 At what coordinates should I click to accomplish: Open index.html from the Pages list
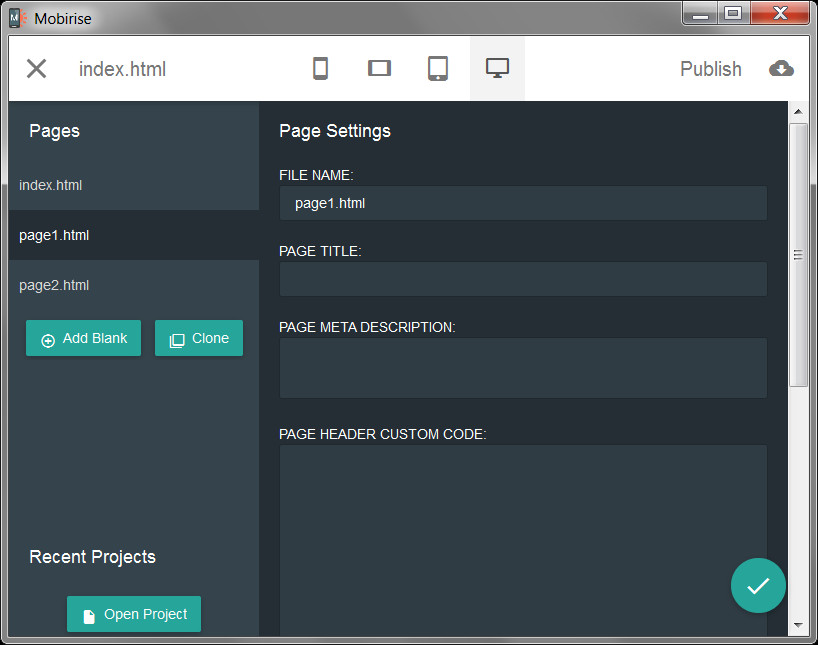tap(51, 185)
